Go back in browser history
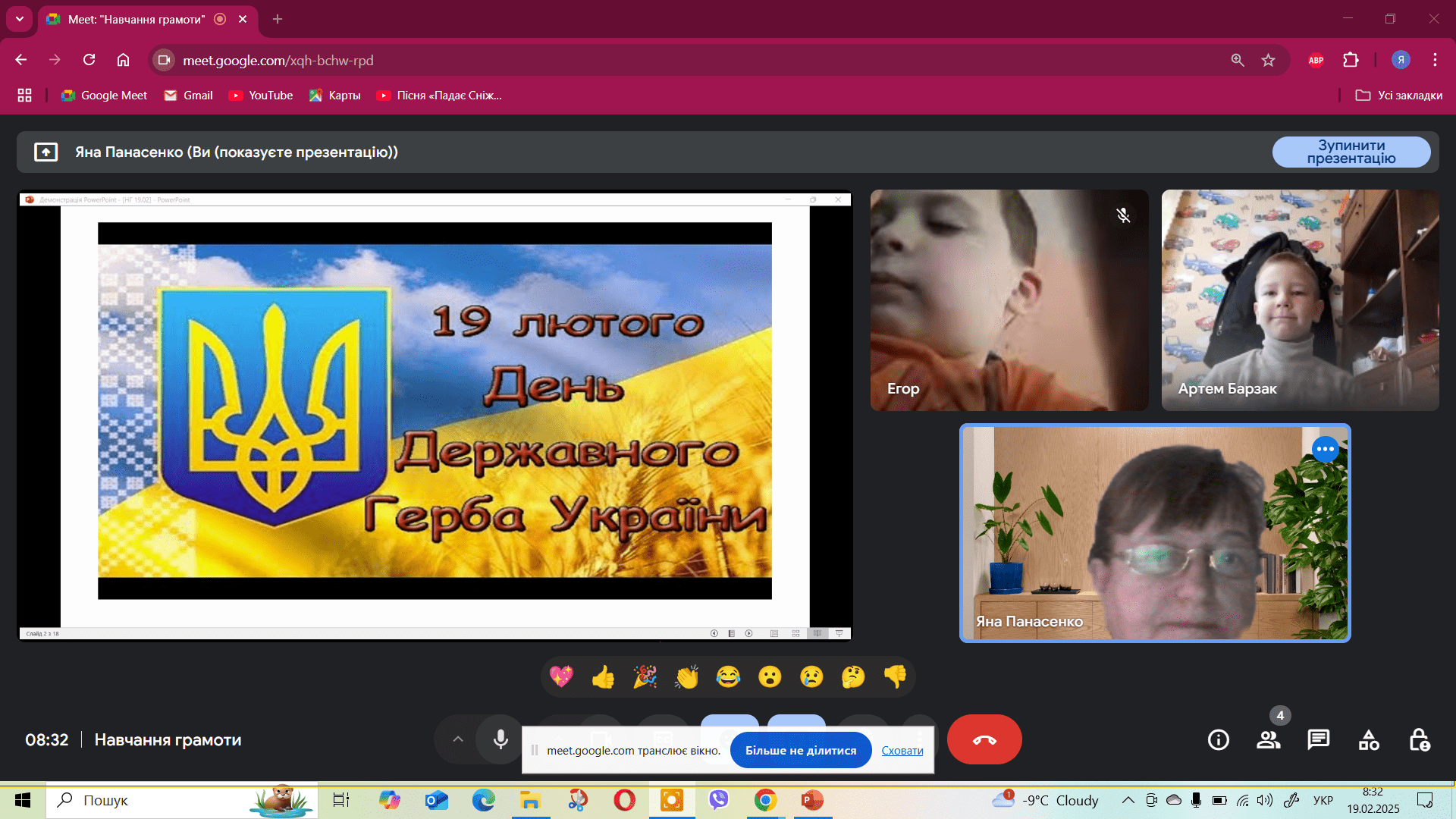Image resolution: width=1456 pixels, height=819 pixels. click(21, 60)
